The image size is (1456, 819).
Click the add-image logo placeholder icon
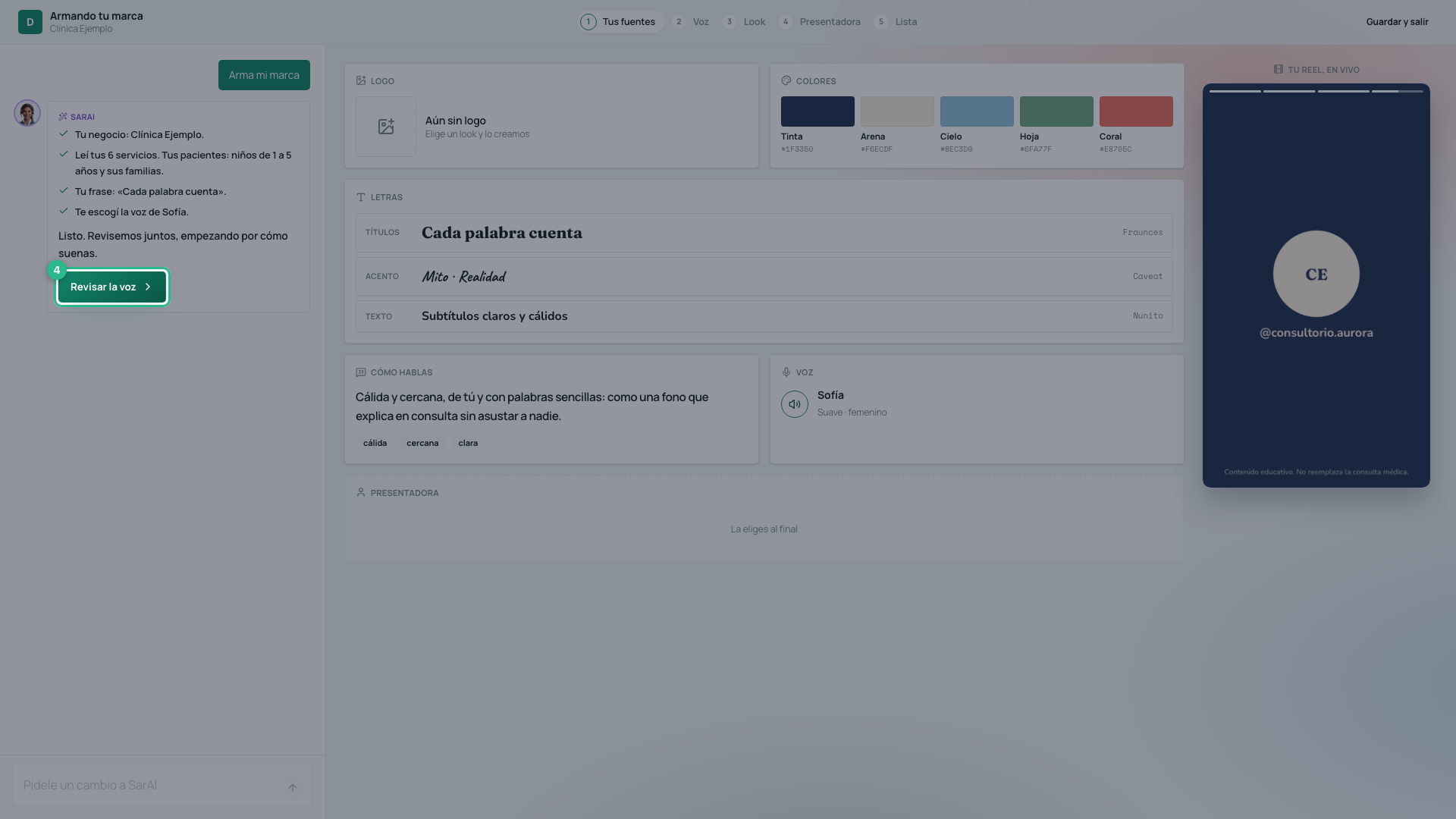click(386, 127)
